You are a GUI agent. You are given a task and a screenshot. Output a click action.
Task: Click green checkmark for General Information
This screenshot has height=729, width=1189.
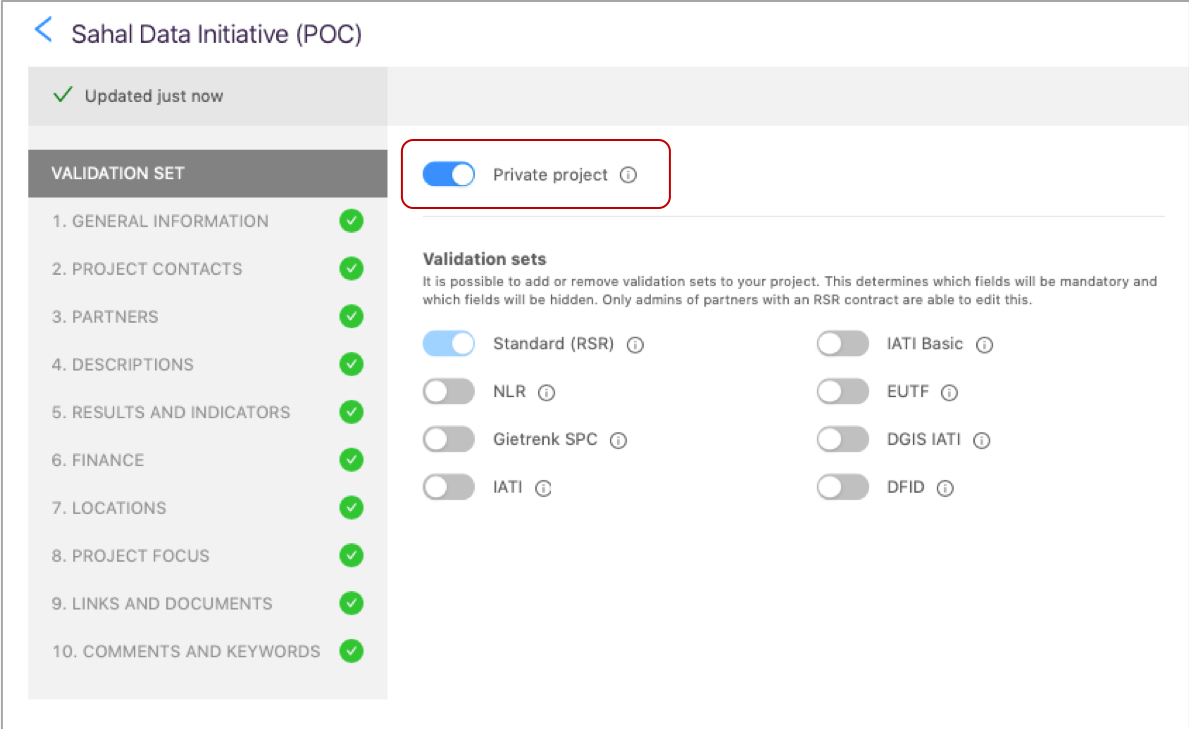pos(351,221)
